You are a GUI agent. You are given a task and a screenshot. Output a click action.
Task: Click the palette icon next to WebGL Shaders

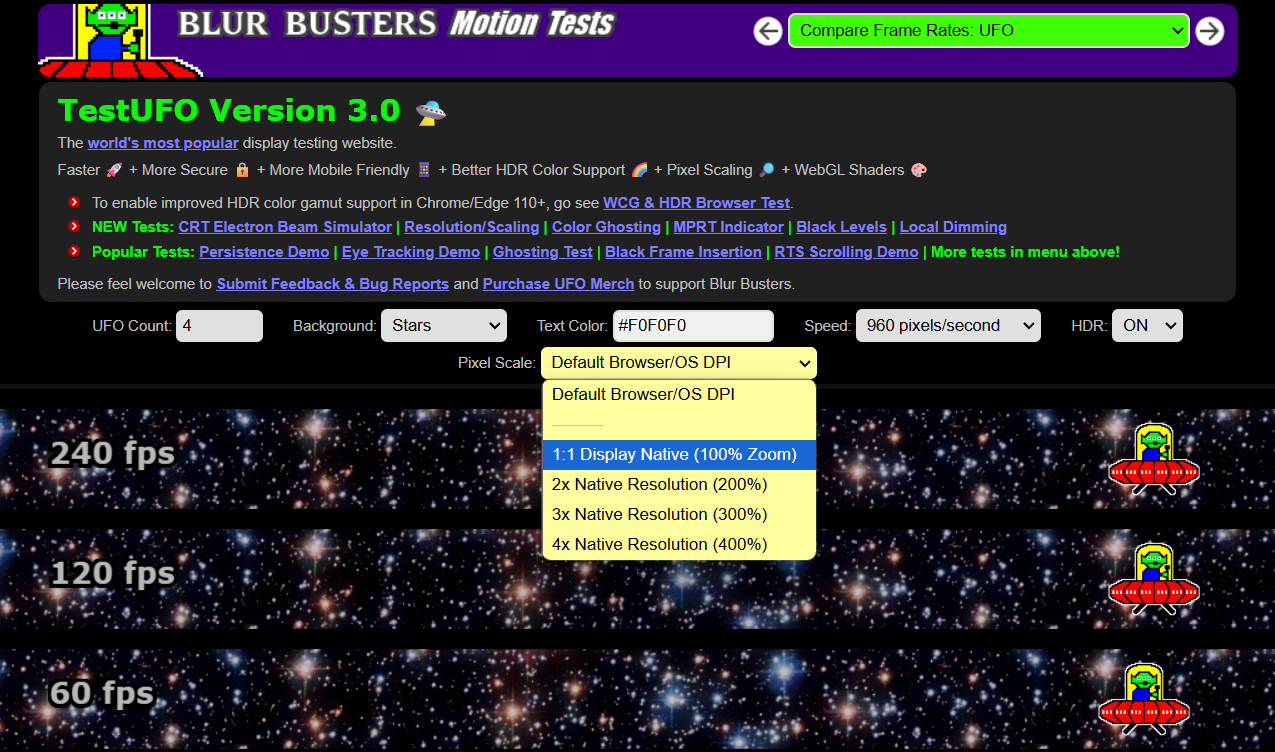click(x=919, y=169)
